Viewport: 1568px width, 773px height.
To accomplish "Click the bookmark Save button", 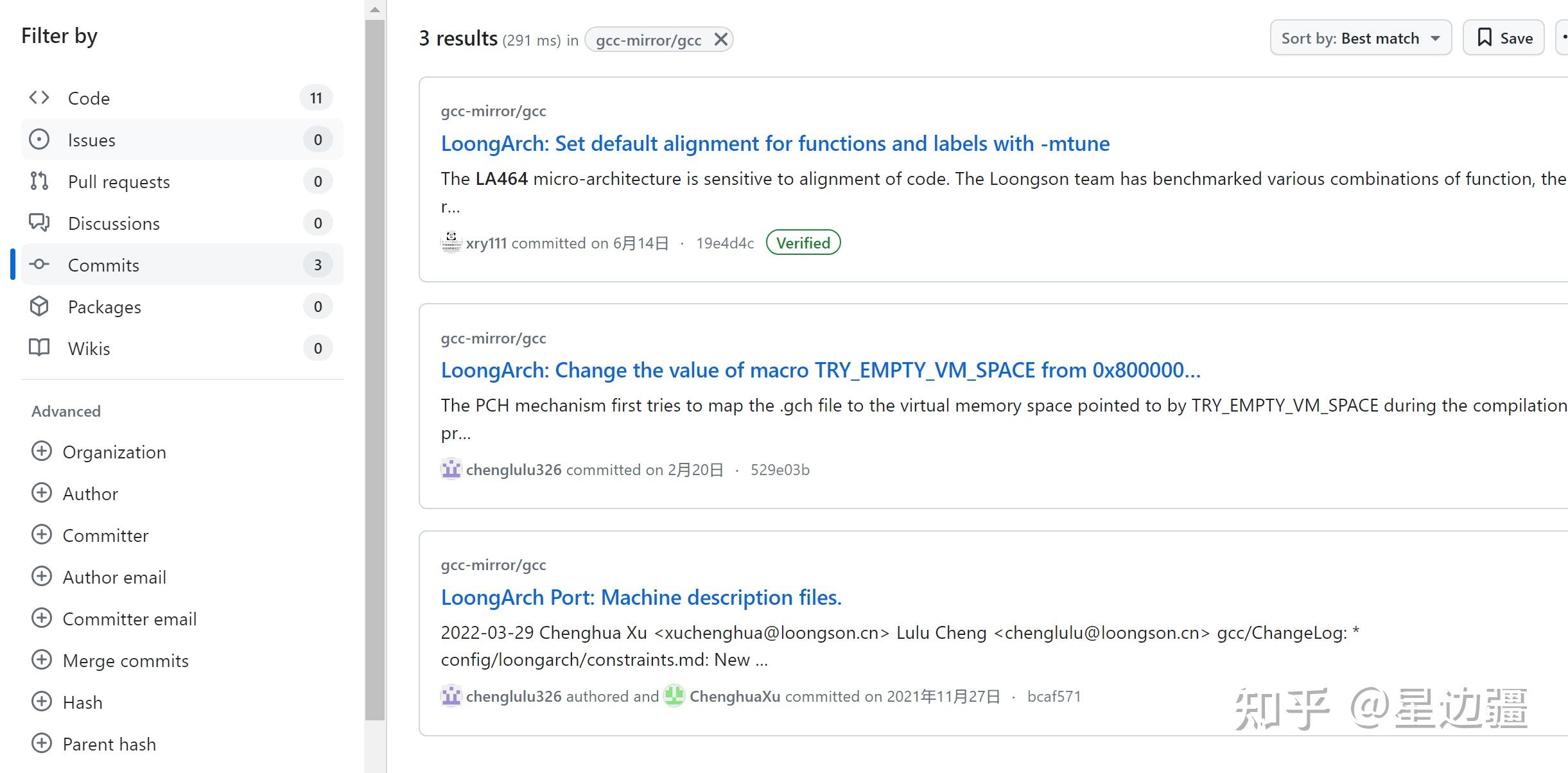I will (x=1503, y=39).
